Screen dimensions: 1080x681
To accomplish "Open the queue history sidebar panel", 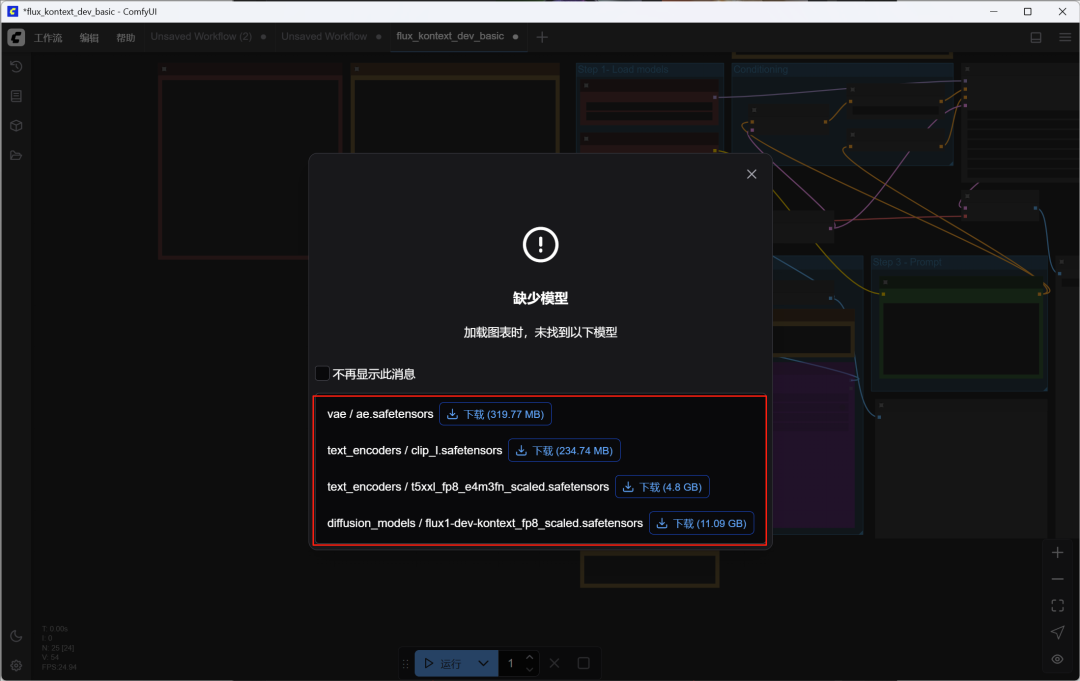I will click(16, 67).
